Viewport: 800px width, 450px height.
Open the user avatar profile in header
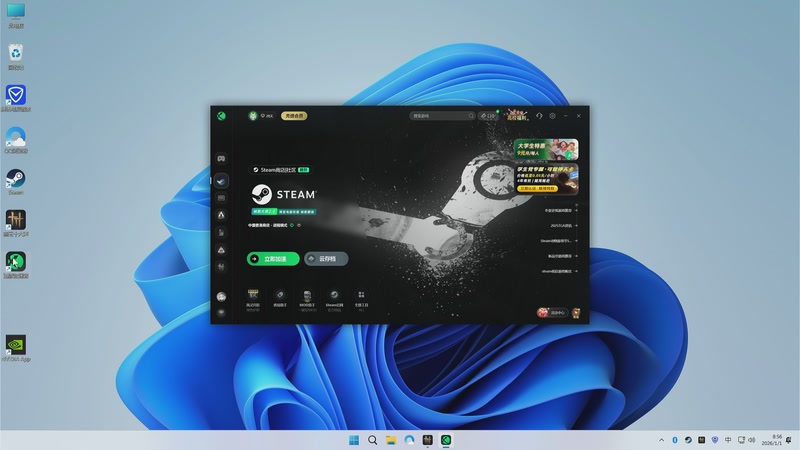point(253,116)
